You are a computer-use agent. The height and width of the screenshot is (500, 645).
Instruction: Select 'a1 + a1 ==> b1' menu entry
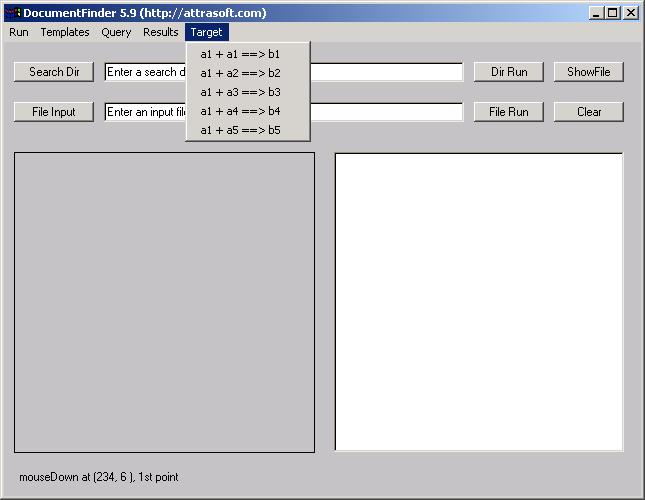click(x=240, y=54)
